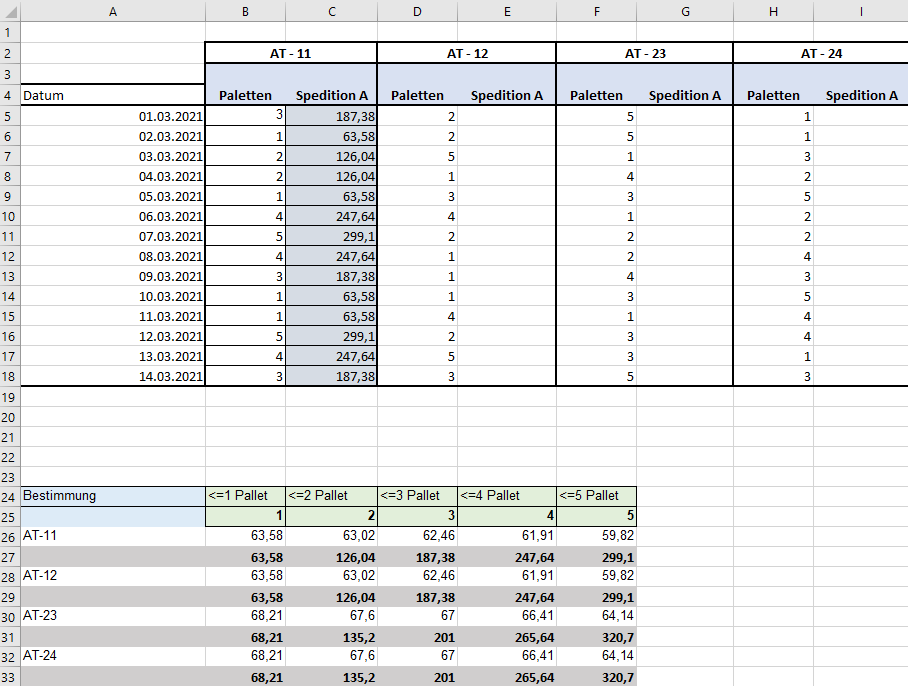This screenshot has width=908, height=686.
Task: Click empty Spedition A cell G5 under AT - 23
Action: click(685, 116)
